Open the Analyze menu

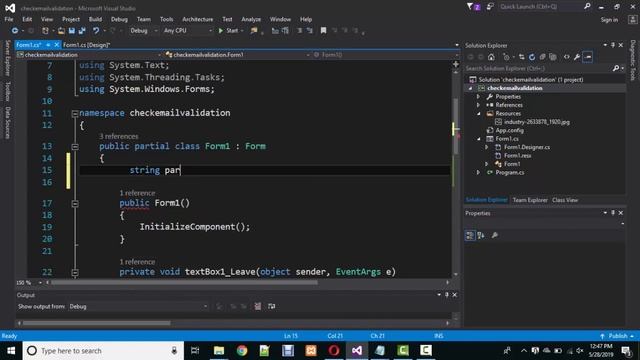pyautogui.click(x=251, y=19)
